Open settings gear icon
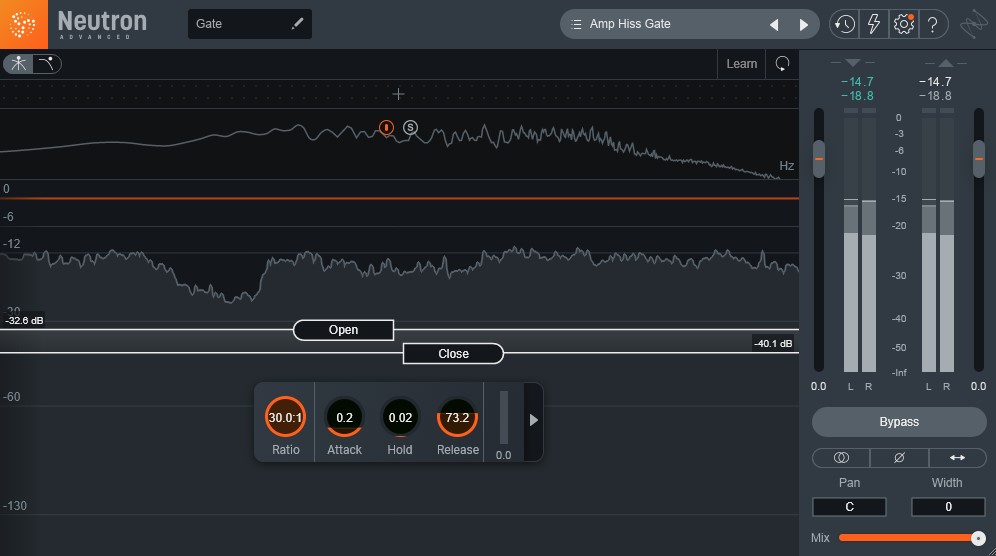The width and height of the screenshot is (996, 556). pos(903,24)
